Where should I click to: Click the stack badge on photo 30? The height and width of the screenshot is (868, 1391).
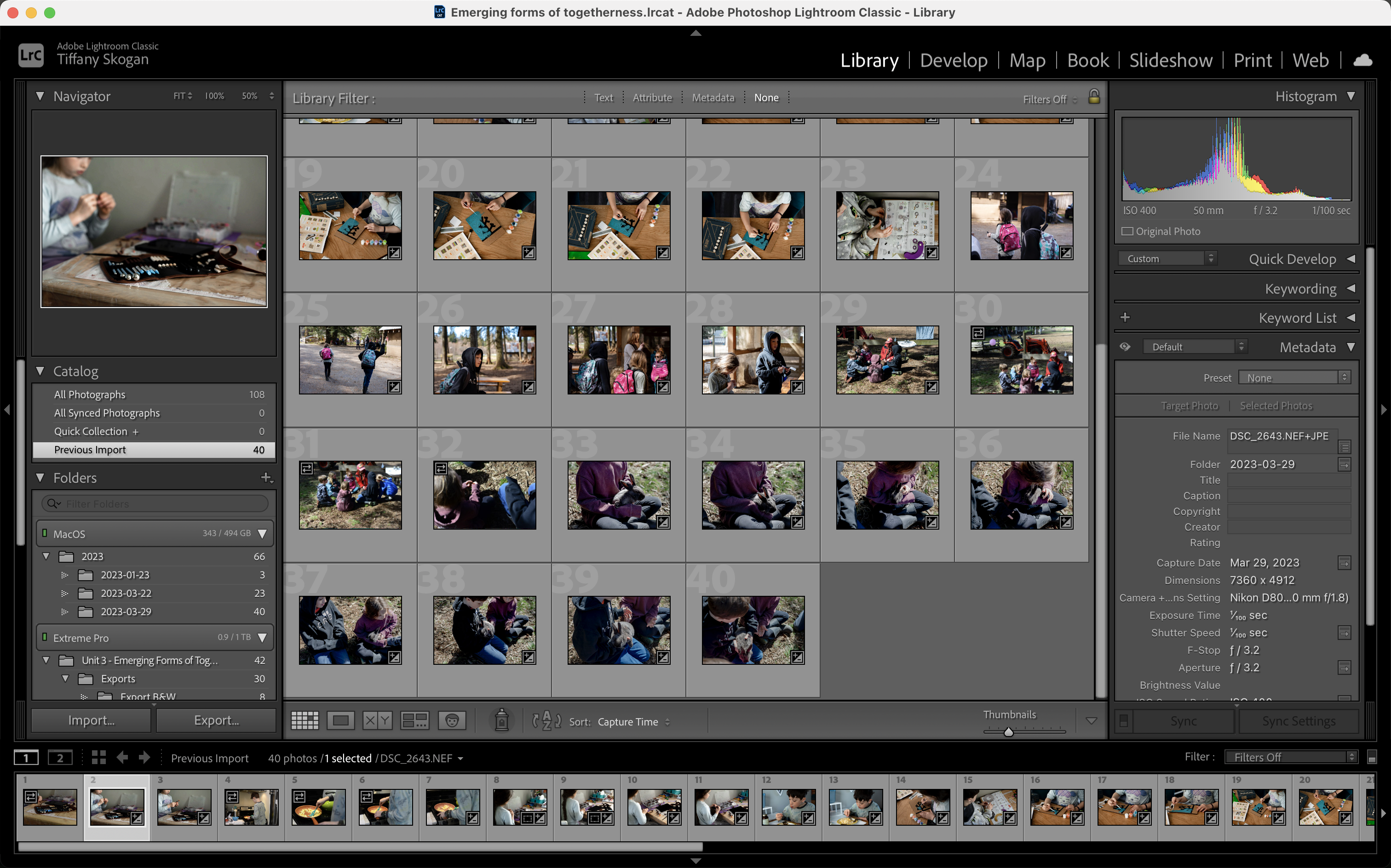[978, 333]
